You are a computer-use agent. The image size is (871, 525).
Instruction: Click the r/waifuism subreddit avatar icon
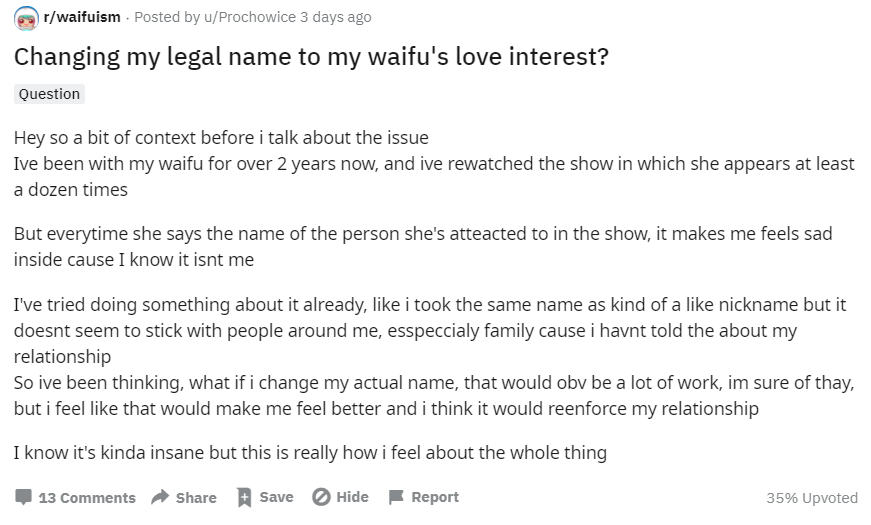pos(26,18)
